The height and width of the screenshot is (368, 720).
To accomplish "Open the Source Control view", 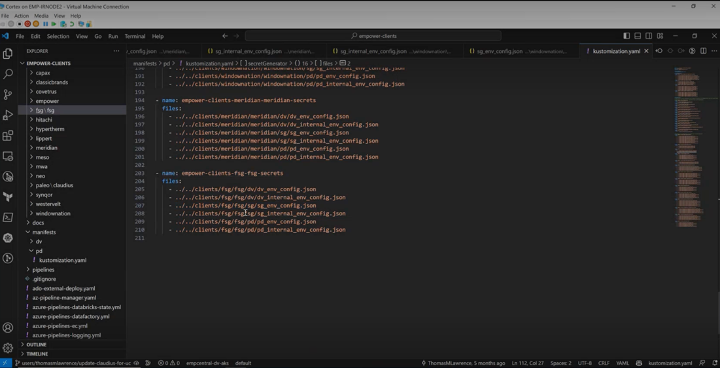I will coord(7,95).
